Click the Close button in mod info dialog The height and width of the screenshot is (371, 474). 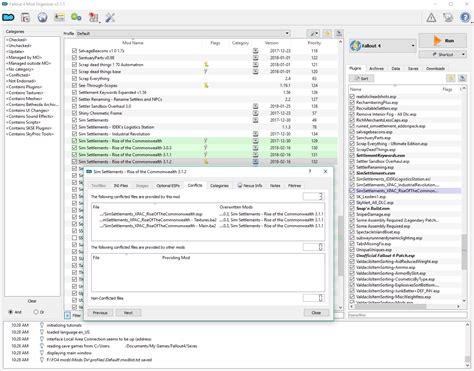click(x=316, y=313)
